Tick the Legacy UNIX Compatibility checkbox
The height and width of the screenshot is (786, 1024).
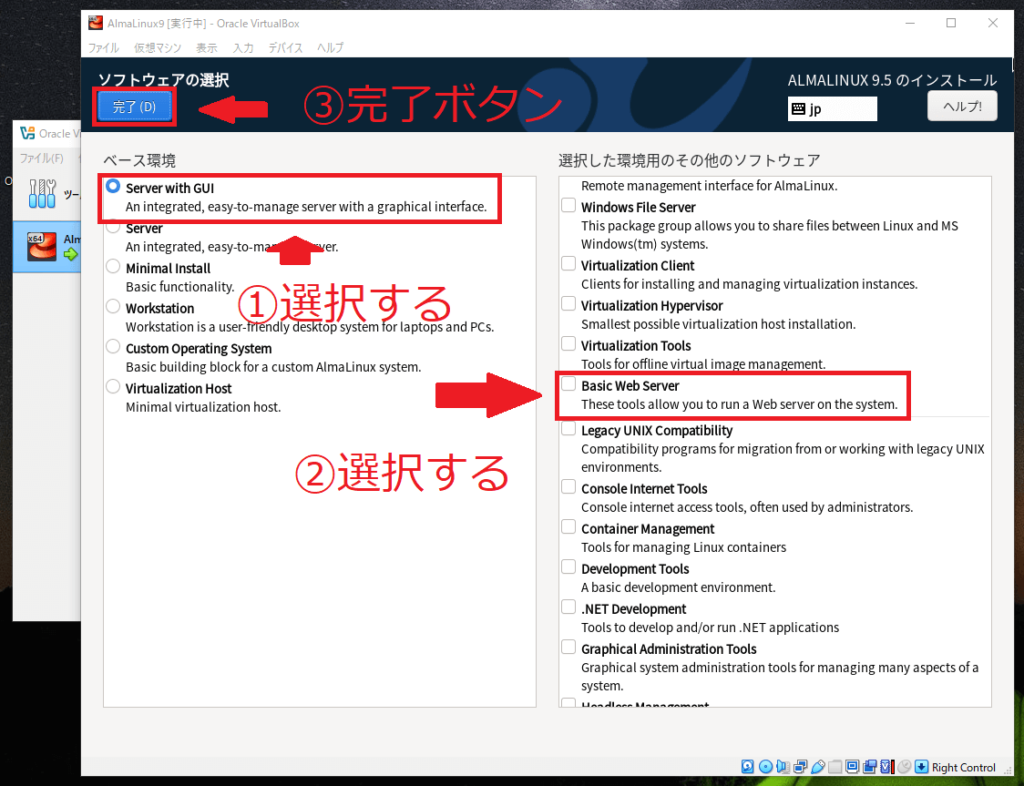tap(569, 429)
